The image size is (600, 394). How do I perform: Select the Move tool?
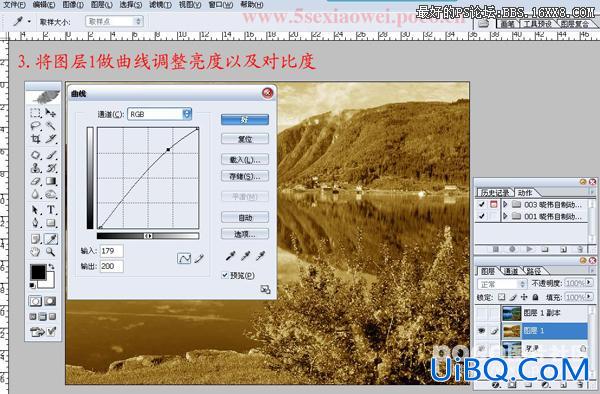[51, 112]
